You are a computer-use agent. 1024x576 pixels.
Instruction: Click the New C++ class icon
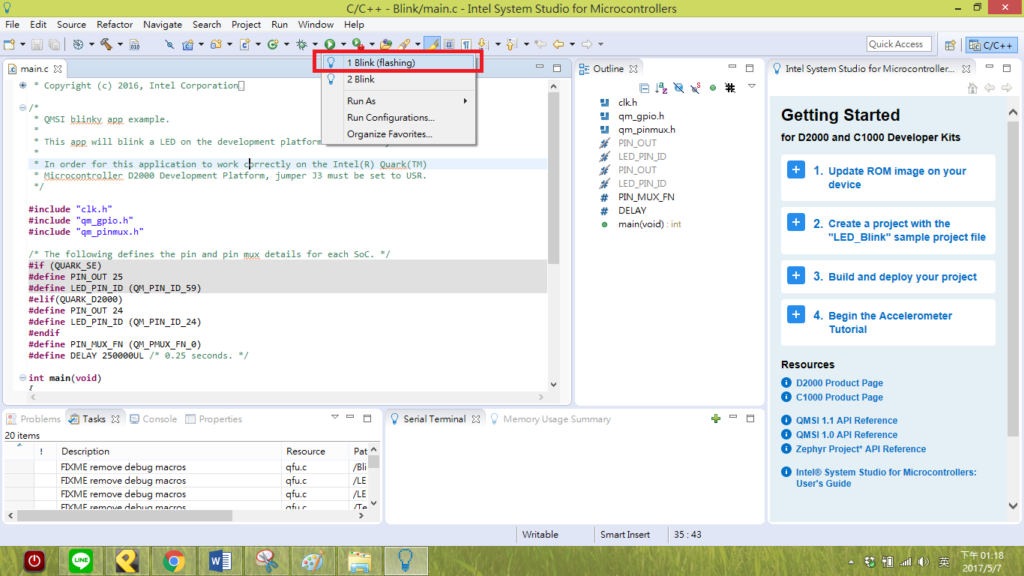point(273,44)
